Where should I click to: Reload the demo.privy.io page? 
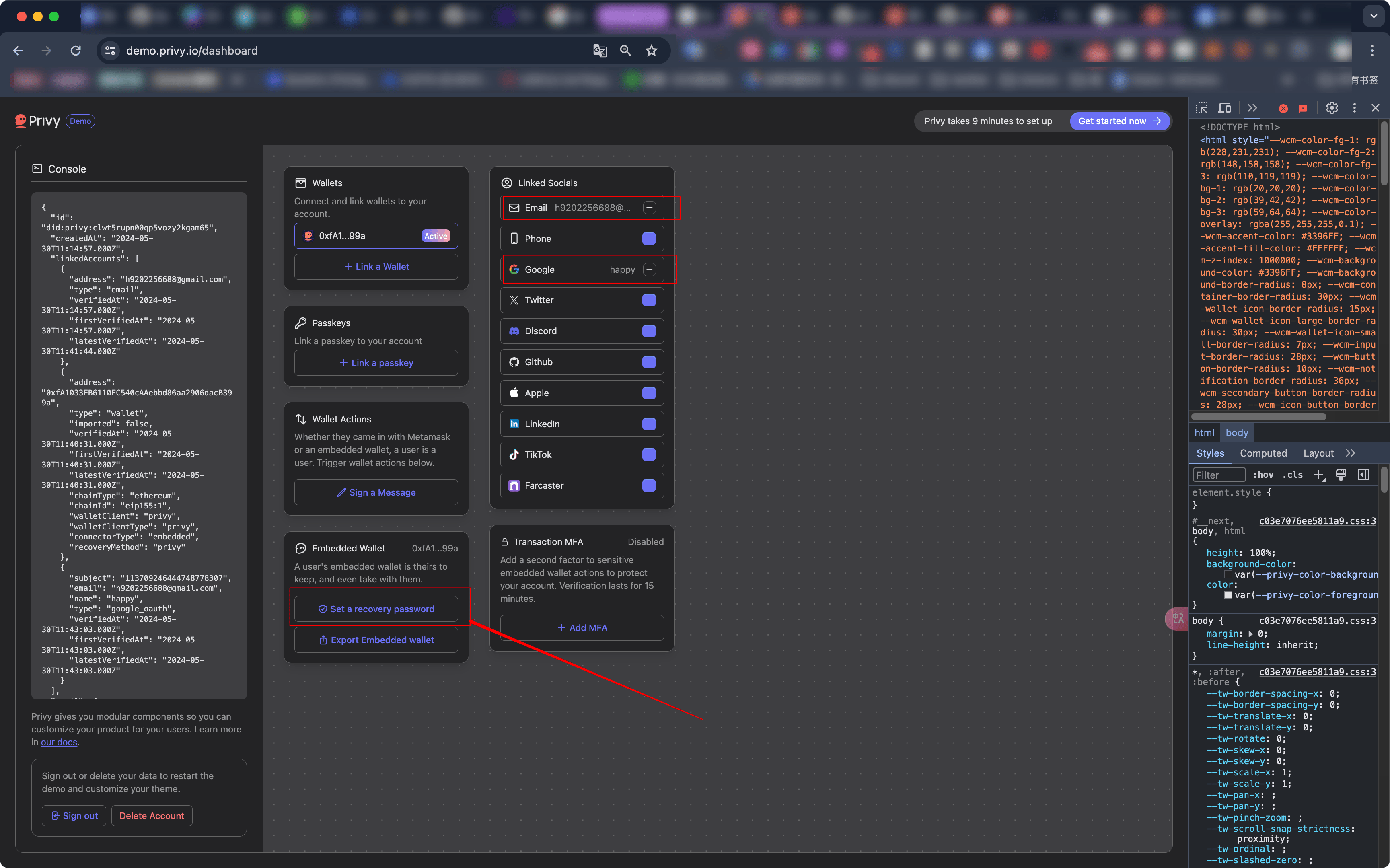pos(76,51)
